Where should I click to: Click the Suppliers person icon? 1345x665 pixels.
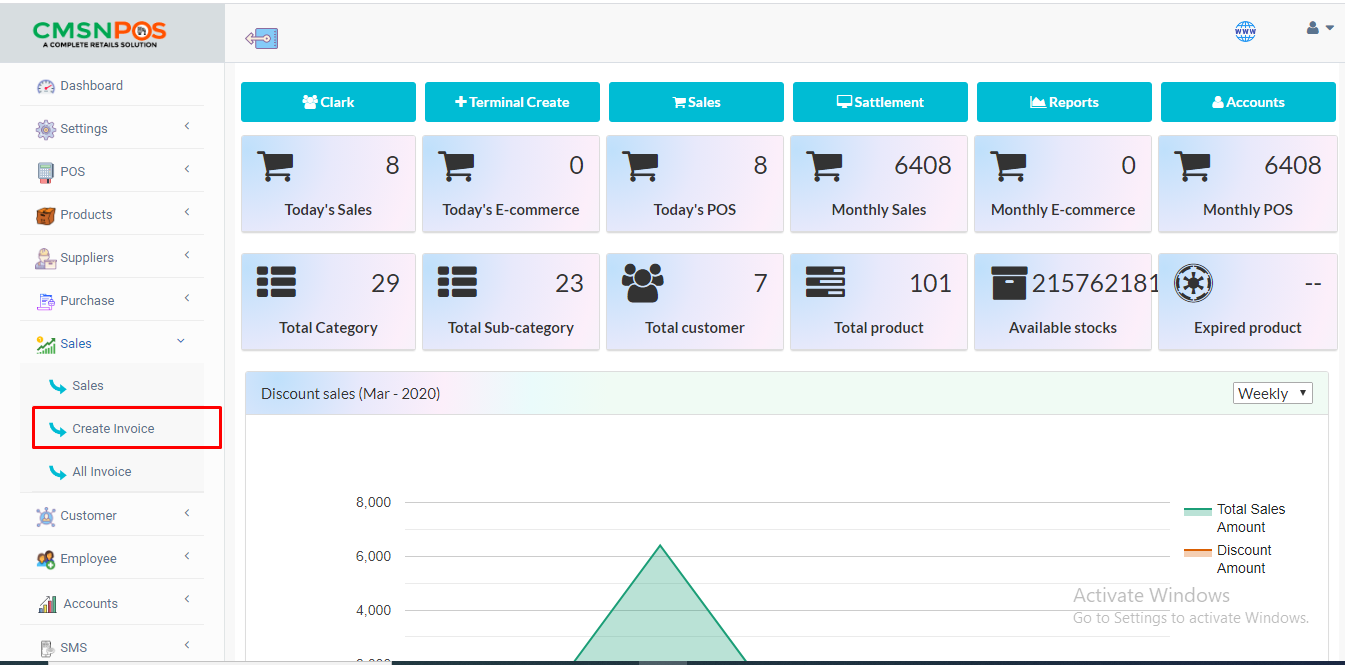(46, 258)
